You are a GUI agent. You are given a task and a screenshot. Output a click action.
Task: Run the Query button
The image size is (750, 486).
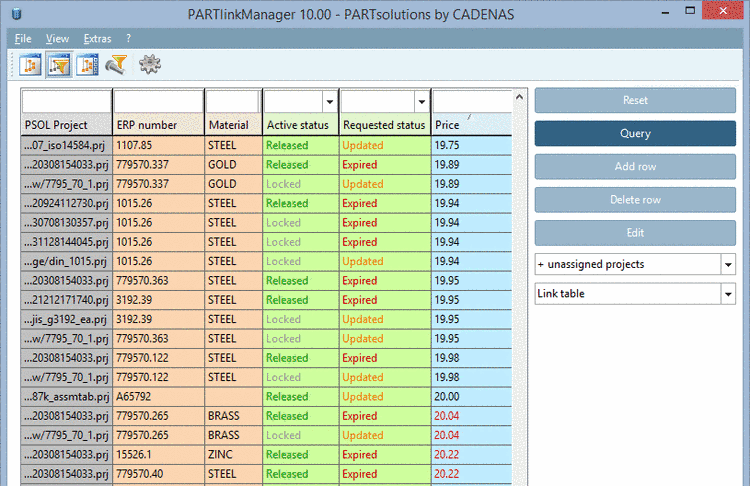click(635, 133)
